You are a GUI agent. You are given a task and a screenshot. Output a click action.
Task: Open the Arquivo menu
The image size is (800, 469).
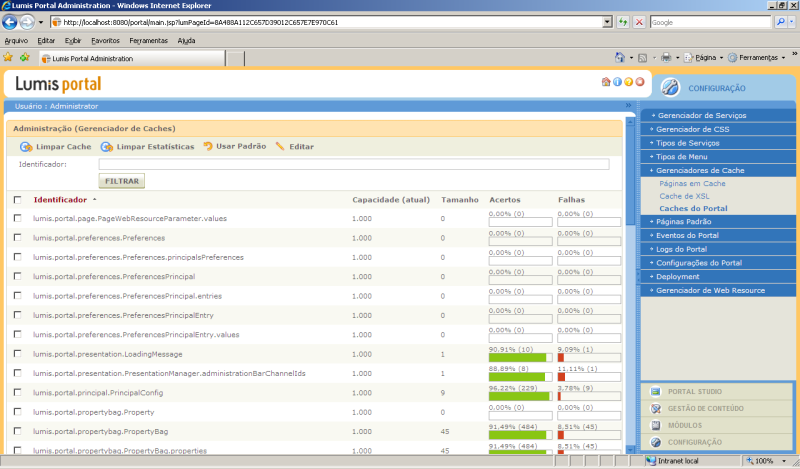[x=16, y=40]
